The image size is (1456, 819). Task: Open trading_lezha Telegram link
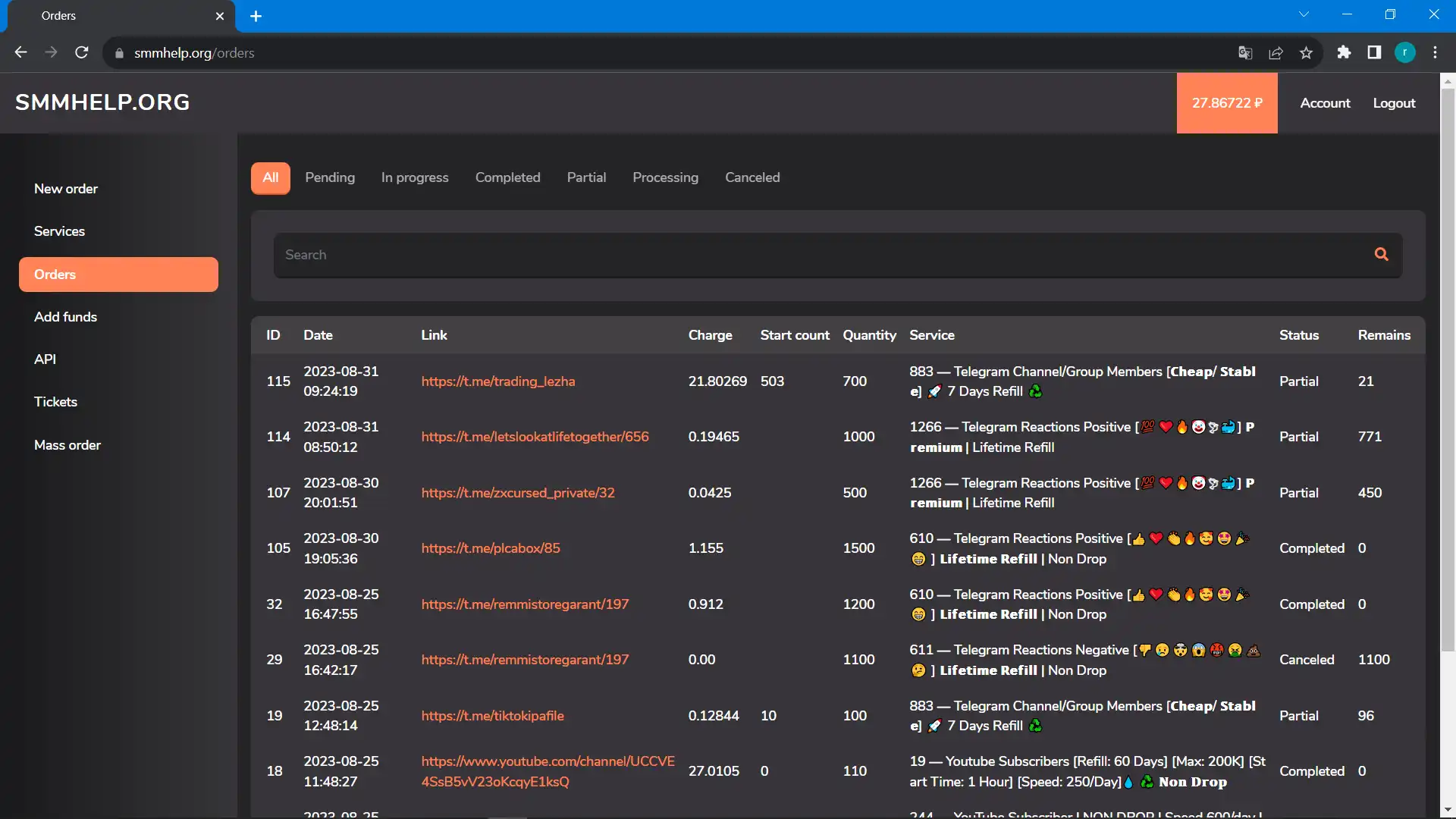[x=498, y=381]
